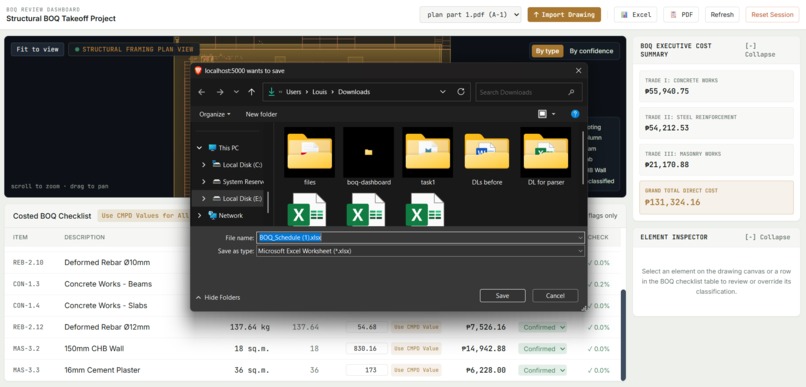Open view options dropdown arrow
Image resolution: width=806 pixels, height=387 pixels.
554,114
